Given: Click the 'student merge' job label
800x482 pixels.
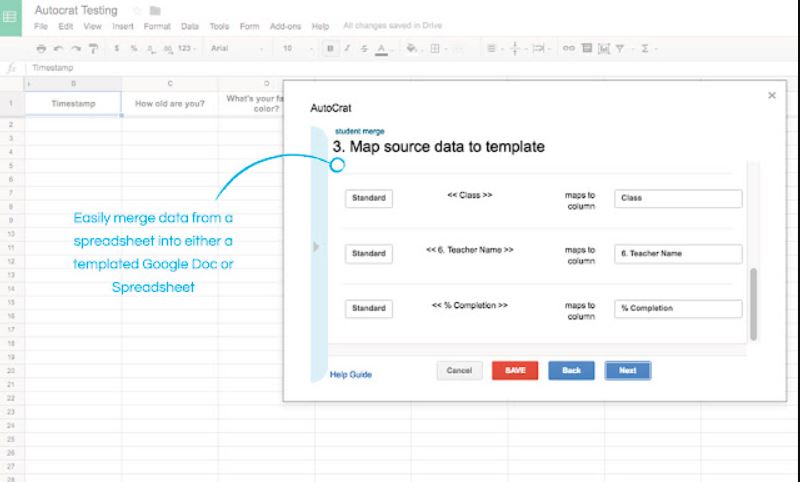Looking at the screenshot, I should click(360, 131).
